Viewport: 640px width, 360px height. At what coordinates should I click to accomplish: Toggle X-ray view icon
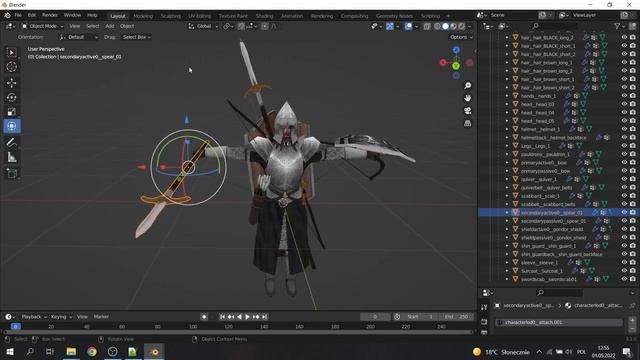tap(427, 26)
